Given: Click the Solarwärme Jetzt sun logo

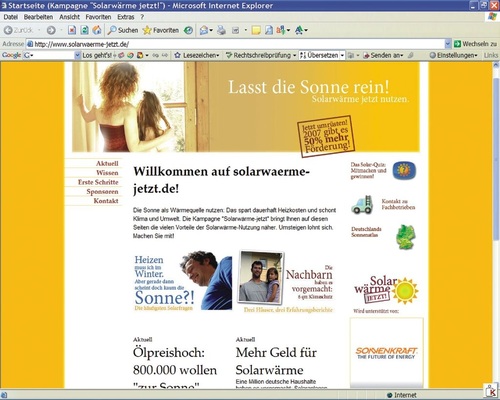Looking at the screenshot, I should 386,290.
